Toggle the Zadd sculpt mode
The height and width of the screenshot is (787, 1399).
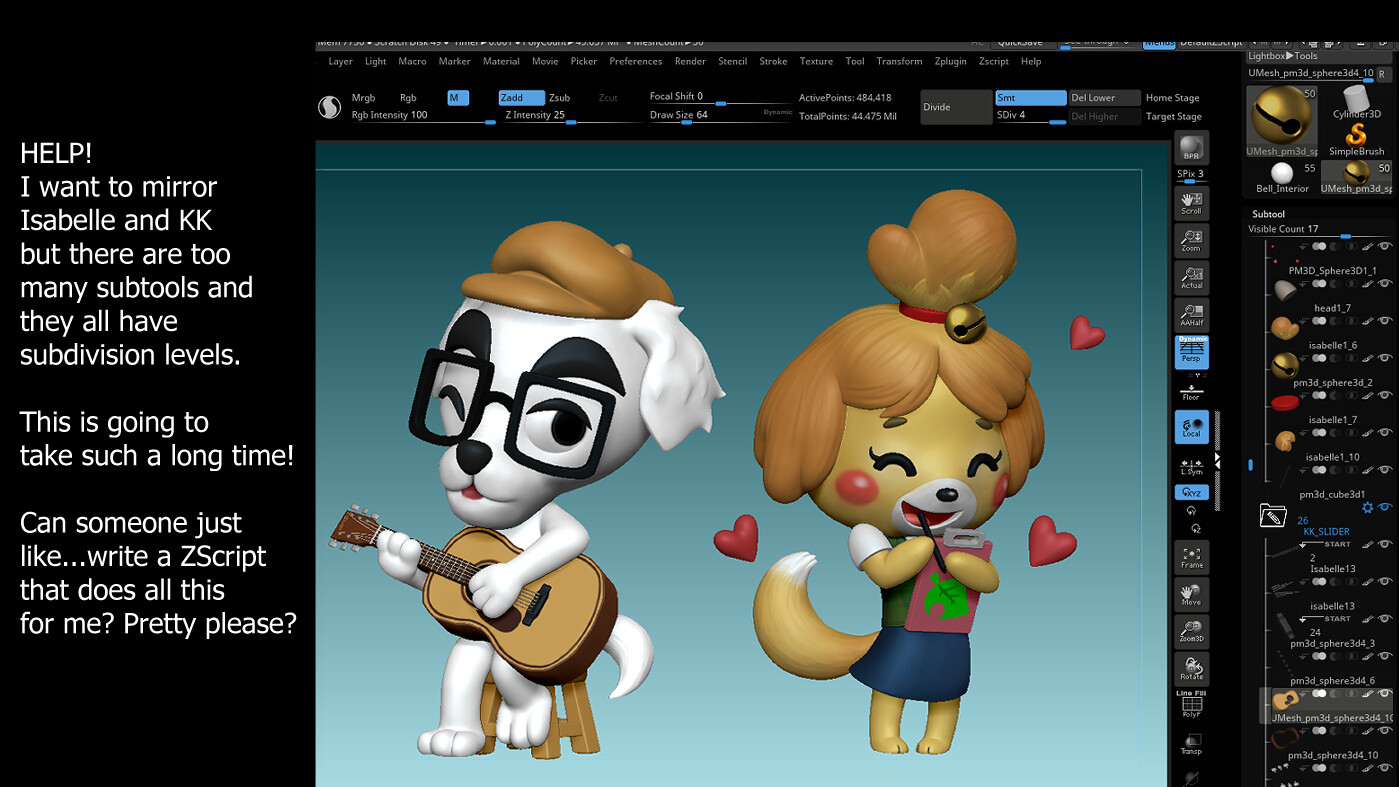pos(521,98)
